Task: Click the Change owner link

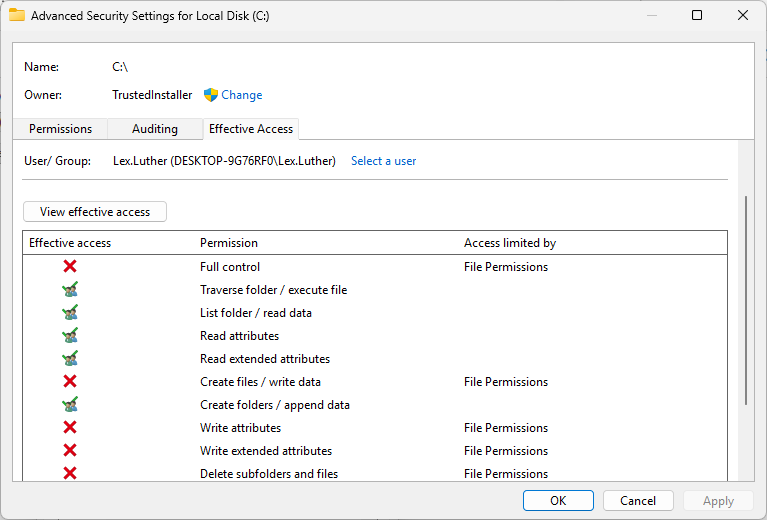Action: tap(242, 95)
